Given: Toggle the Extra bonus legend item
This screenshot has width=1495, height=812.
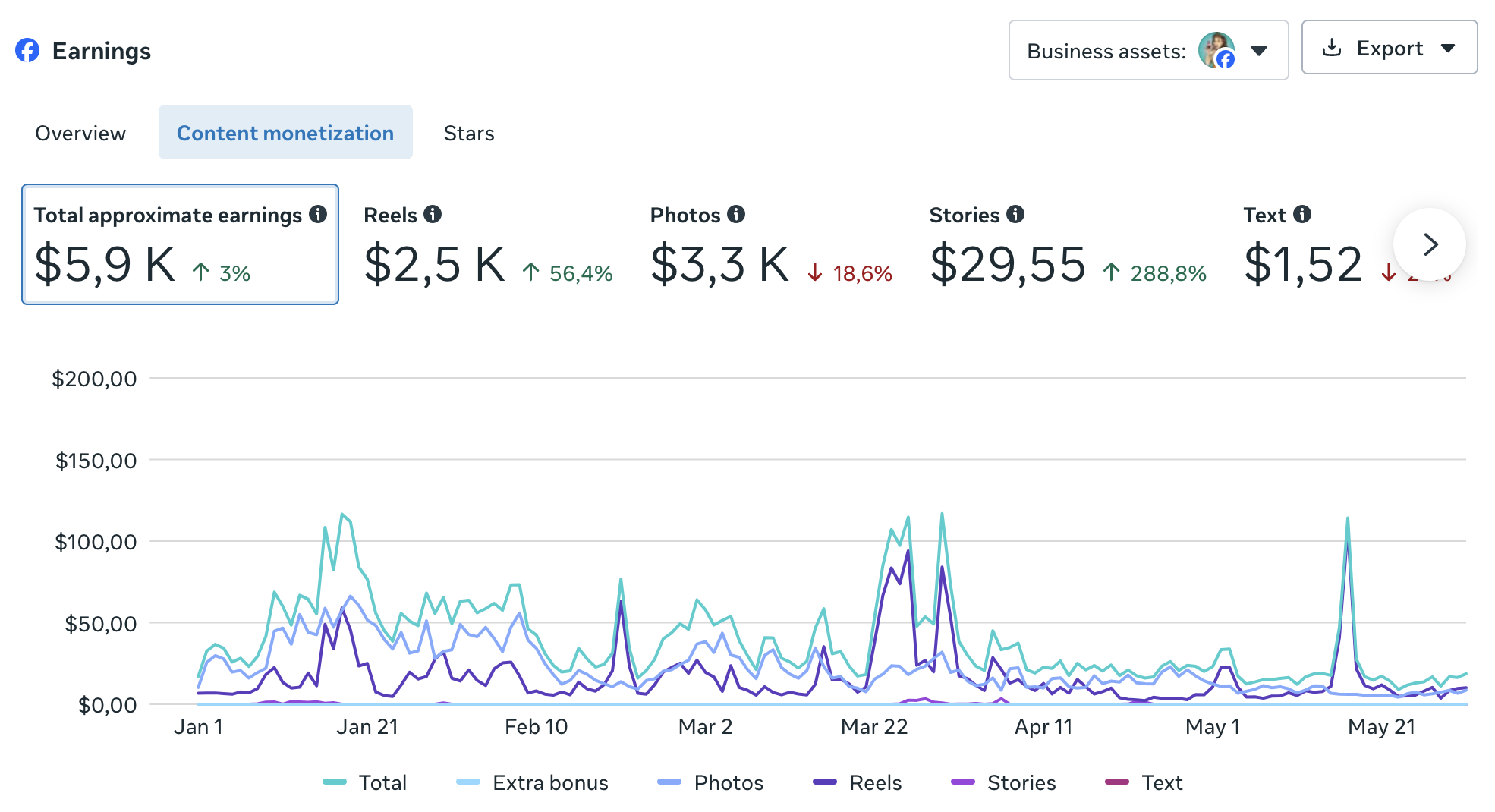Looking at the screenshot, I should tap(532, 782).
